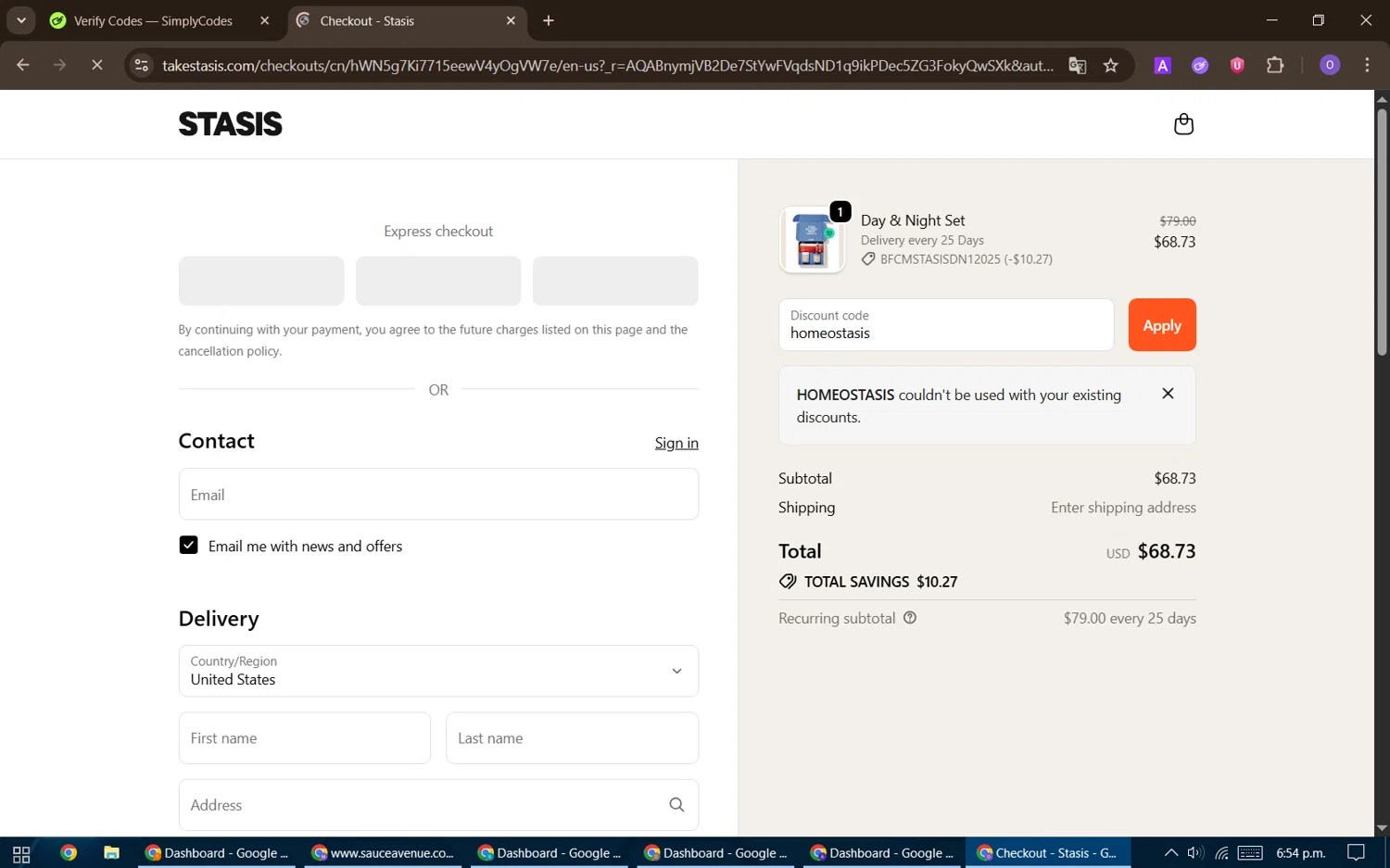This screenshot has width=1390, height=868.
Task: Open the shopping bag cart icon
Action: pyautogui.click(x=1183, y=124)
